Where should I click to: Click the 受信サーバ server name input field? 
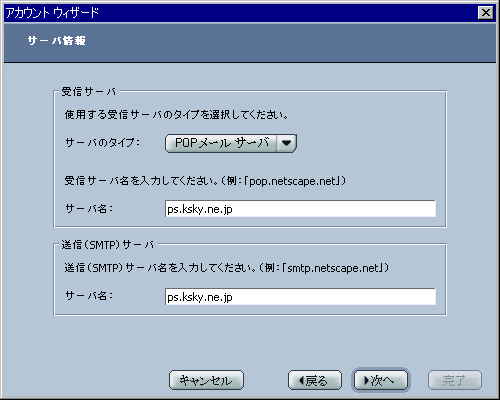click(300, 209)
